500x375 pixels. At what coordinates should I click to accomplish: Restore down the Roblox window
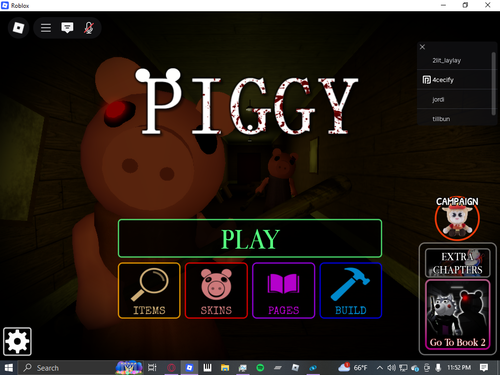point(465,5)
